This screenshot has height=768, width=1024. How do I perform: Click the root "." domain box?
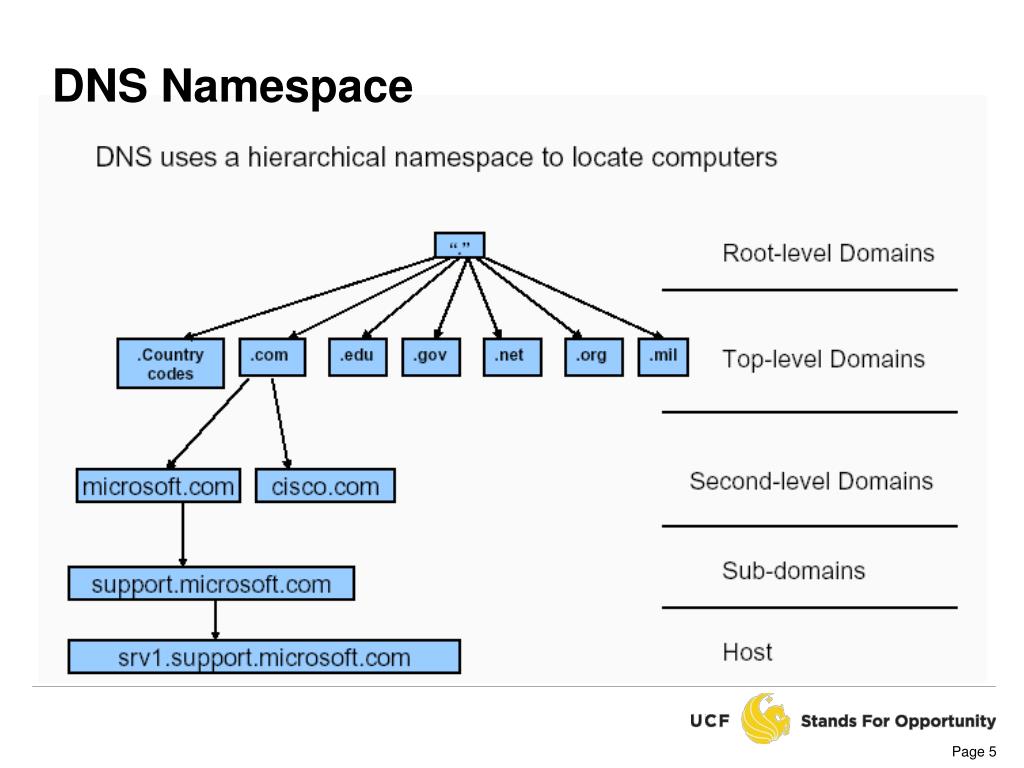pyautogui.click(x=459, y=245)
